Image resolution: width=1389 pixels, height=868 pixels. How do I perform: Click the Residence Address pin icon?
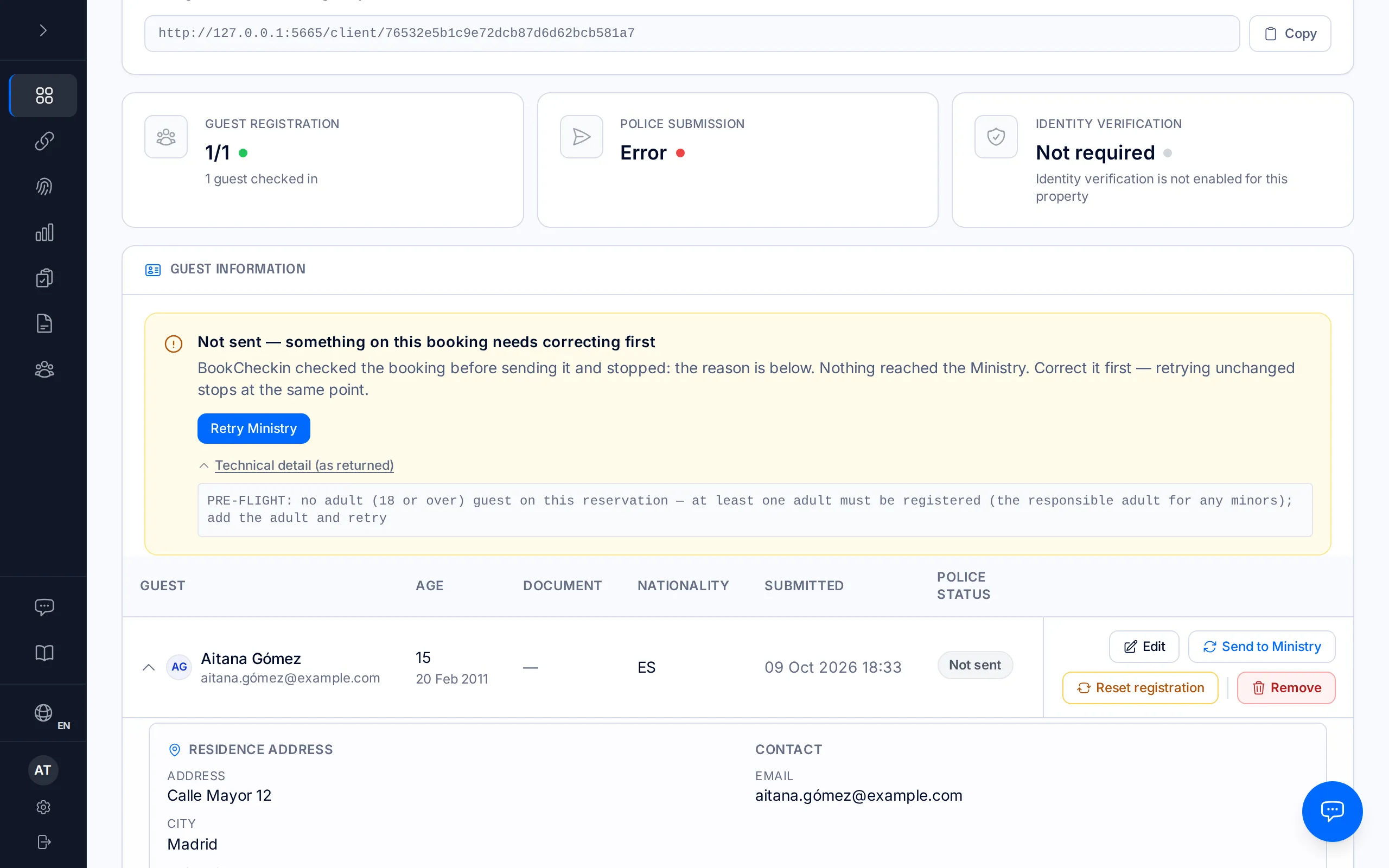pos(175,750)
